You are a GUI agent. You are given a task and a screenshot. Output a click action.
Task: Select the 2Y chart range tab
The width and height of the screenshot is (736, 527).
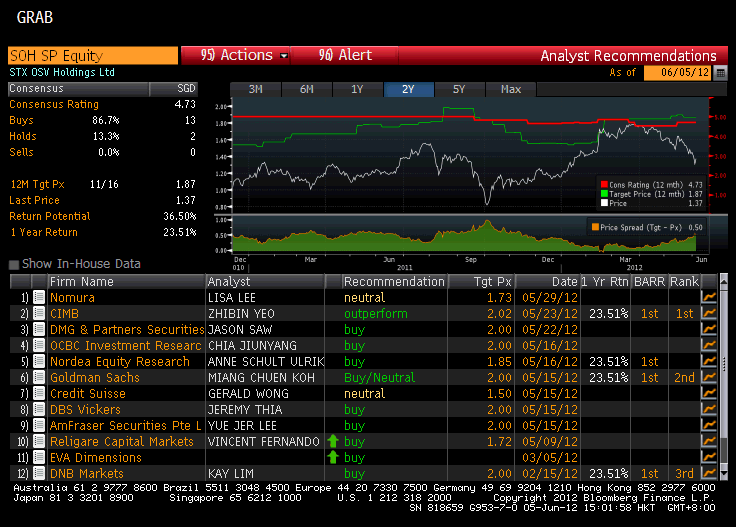[x=408, y=89]
